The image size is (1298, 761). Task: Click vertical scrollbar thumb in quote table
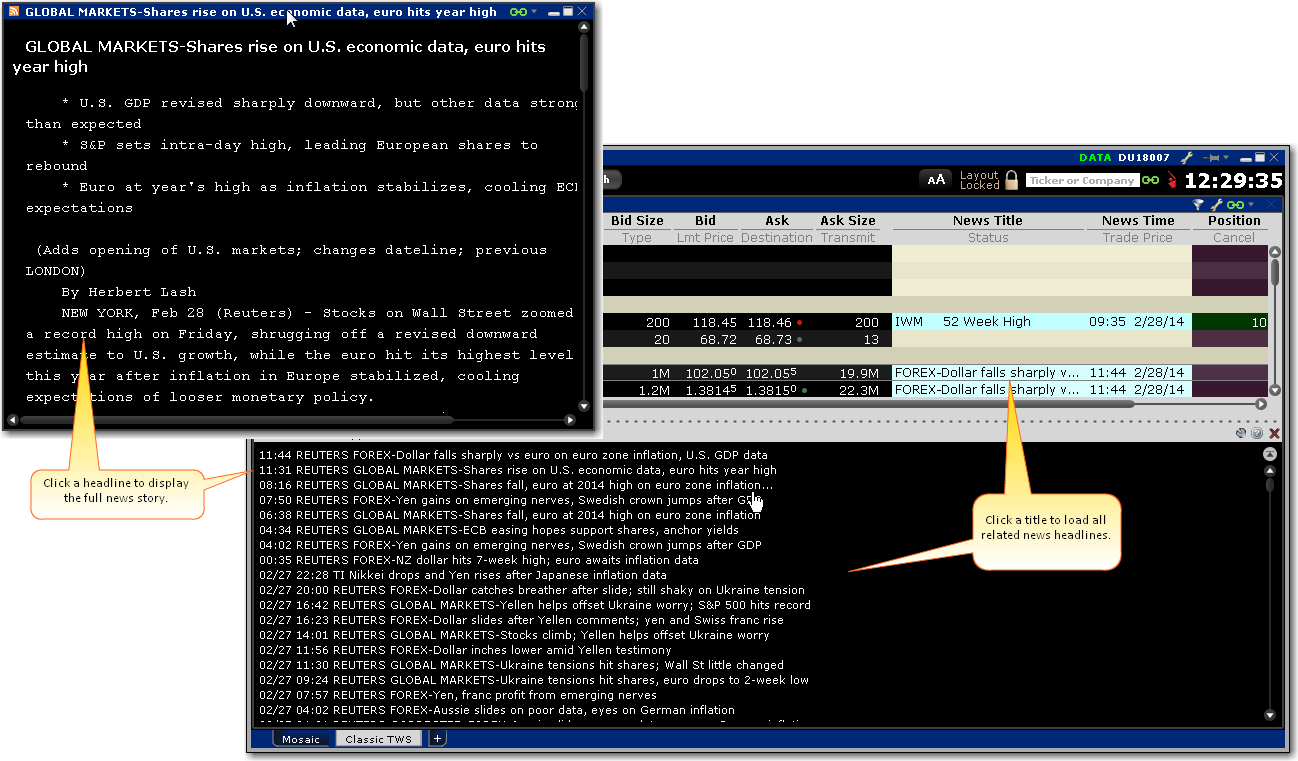coord(1275,271)
